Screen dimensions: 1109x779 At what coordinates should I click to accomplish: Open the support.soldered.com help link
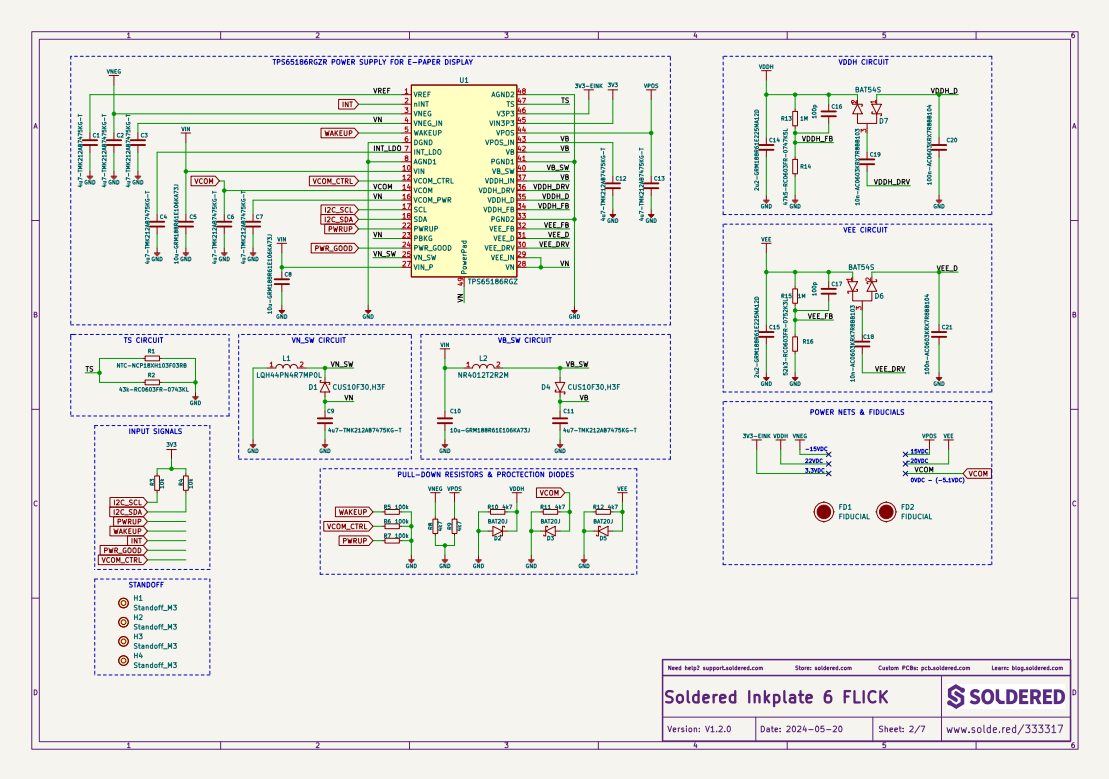click(730, 667)
